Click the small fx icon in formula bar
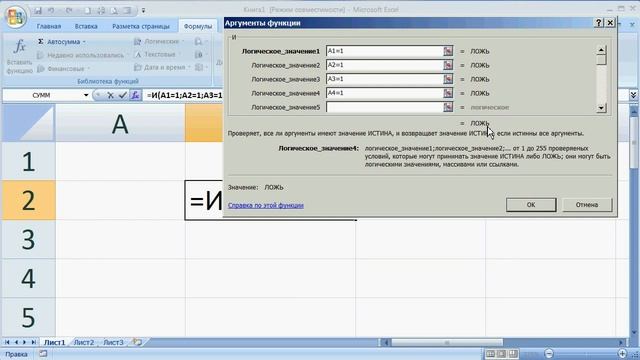Screen dimensions: 640x360 point(135,95)
